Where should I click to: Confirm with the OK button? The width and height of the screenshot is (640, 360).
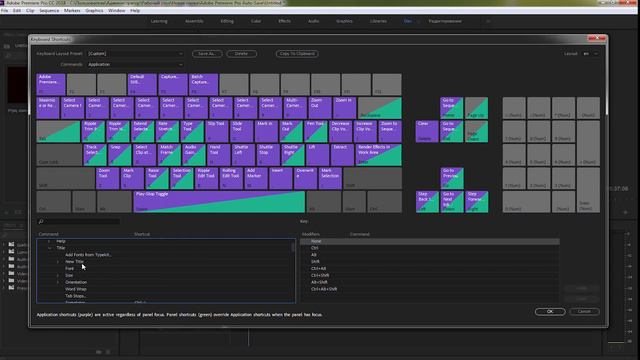(x=550, y=311)
